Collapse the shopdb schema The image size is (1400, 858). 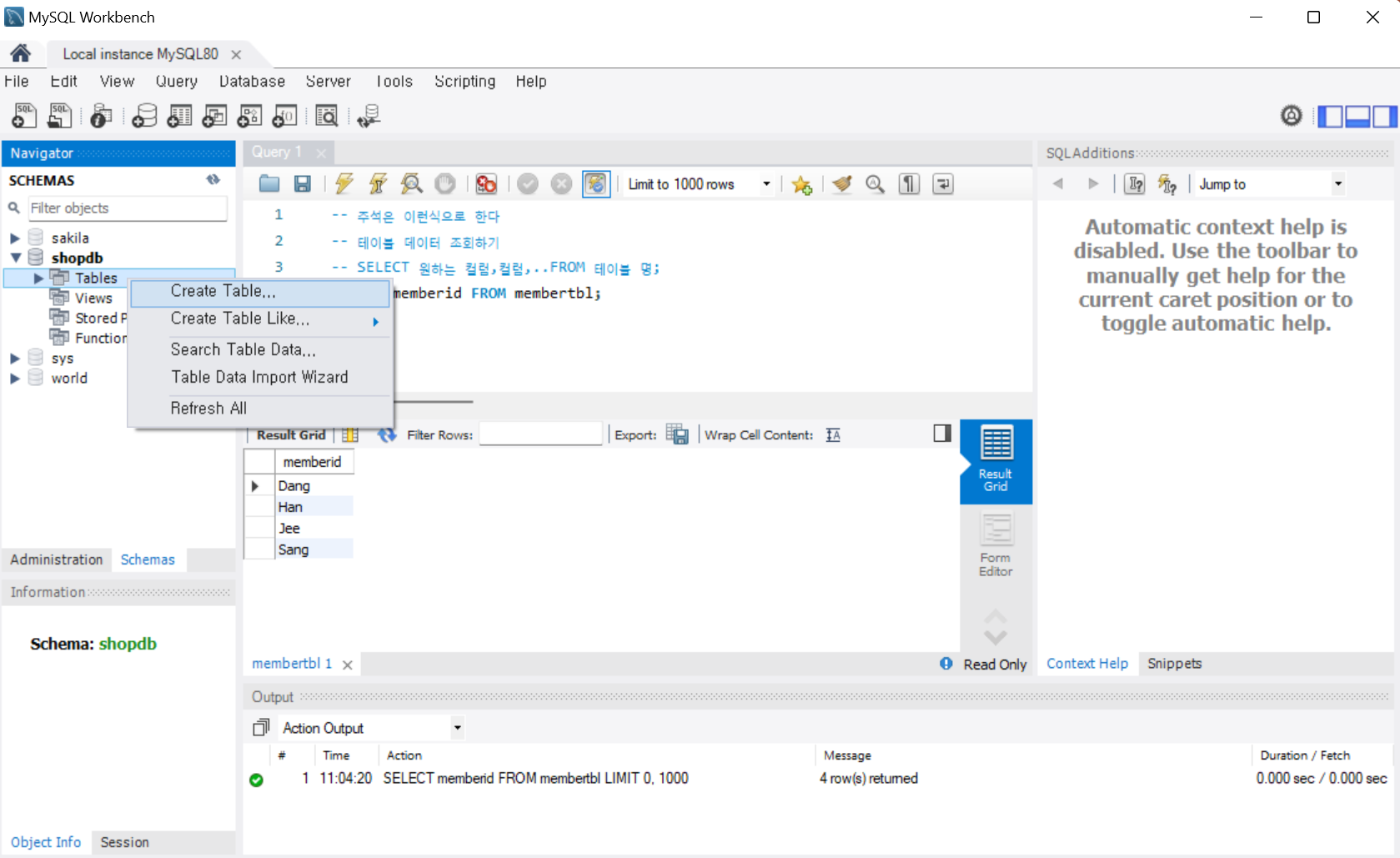coord(15,258)
